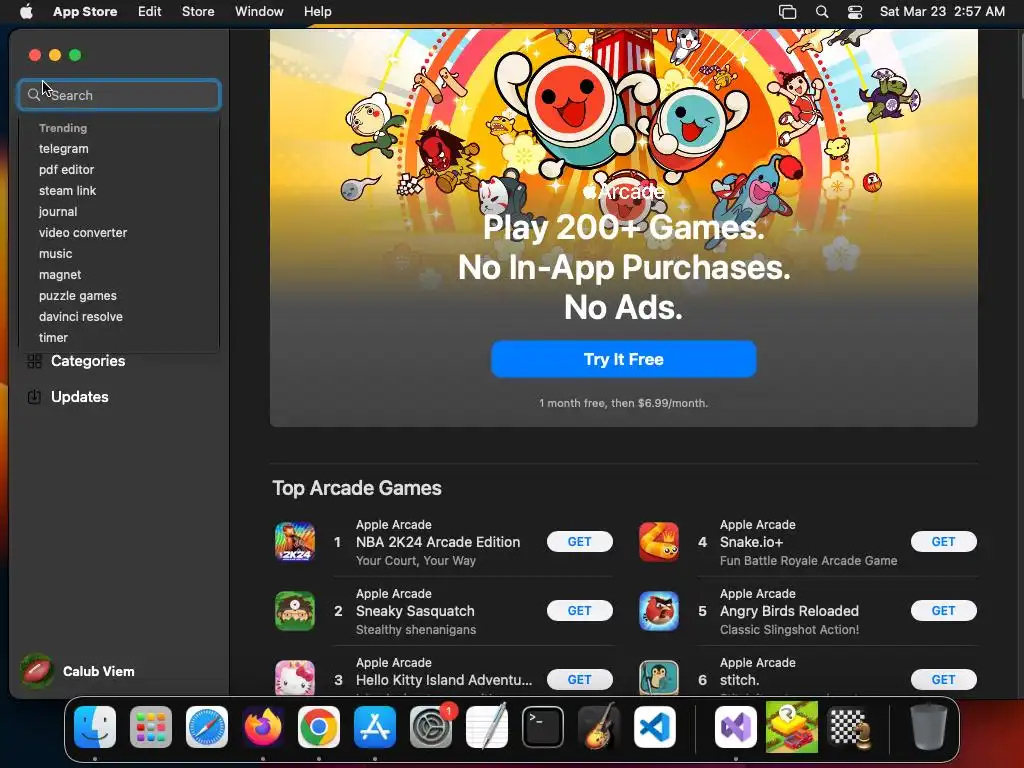
Task: Open Calub Viem account profile
Action: click(99, 671)
